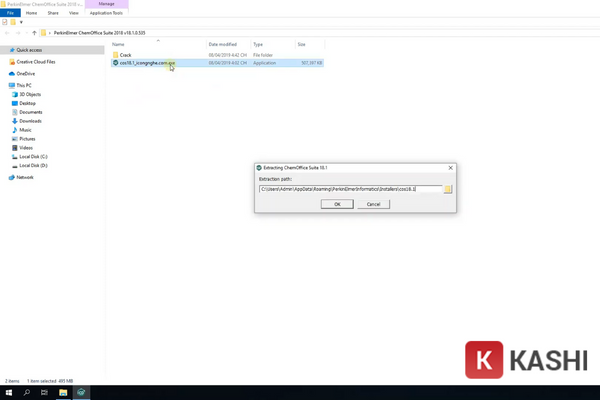The height and width of the screenshot is (400, 600).
Task: Click the up-directory arrow in navigation bar
Action: (x=34, y=33)
